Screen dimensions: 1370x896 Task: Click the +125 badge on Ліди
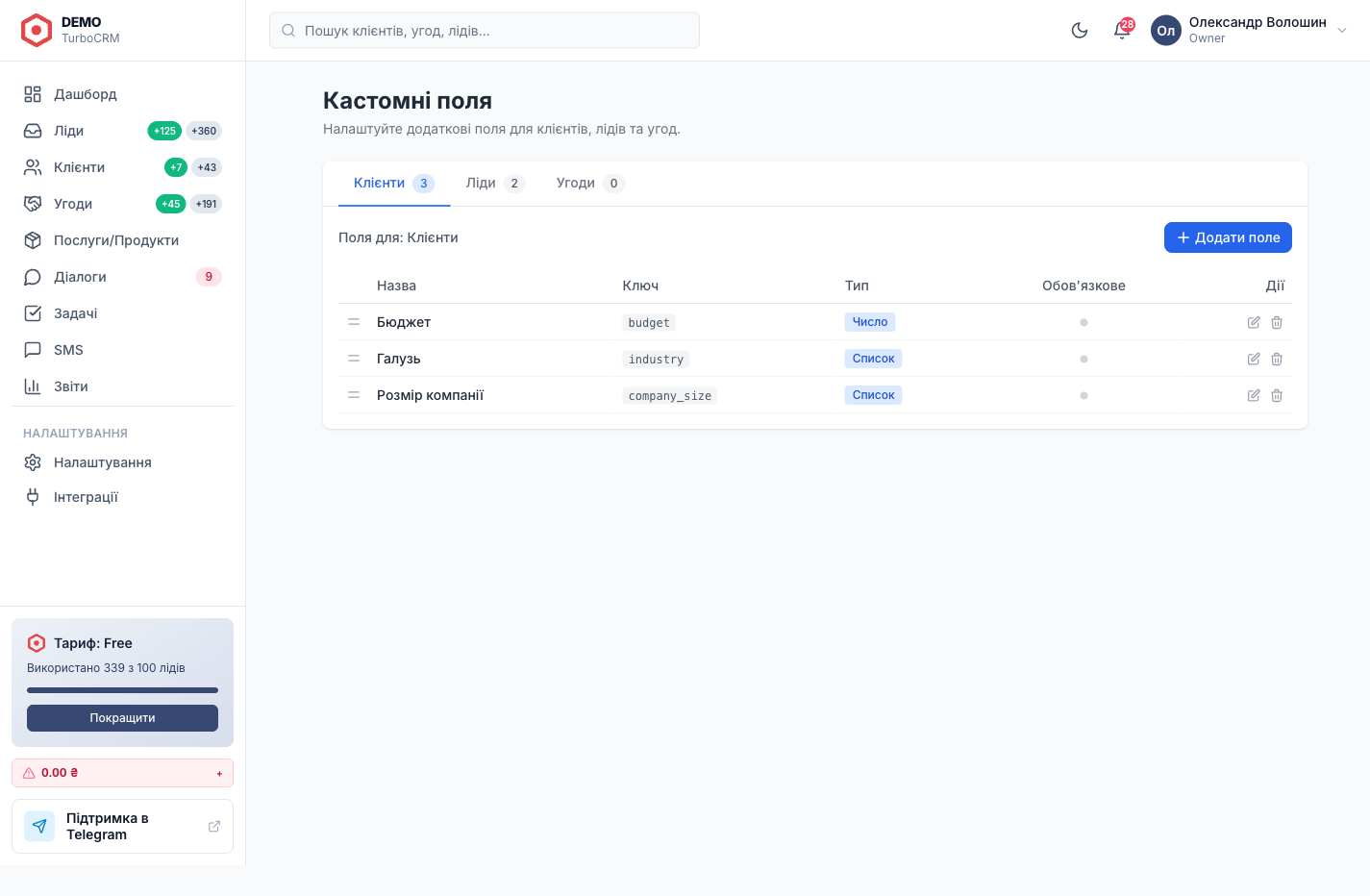(164, 131)
